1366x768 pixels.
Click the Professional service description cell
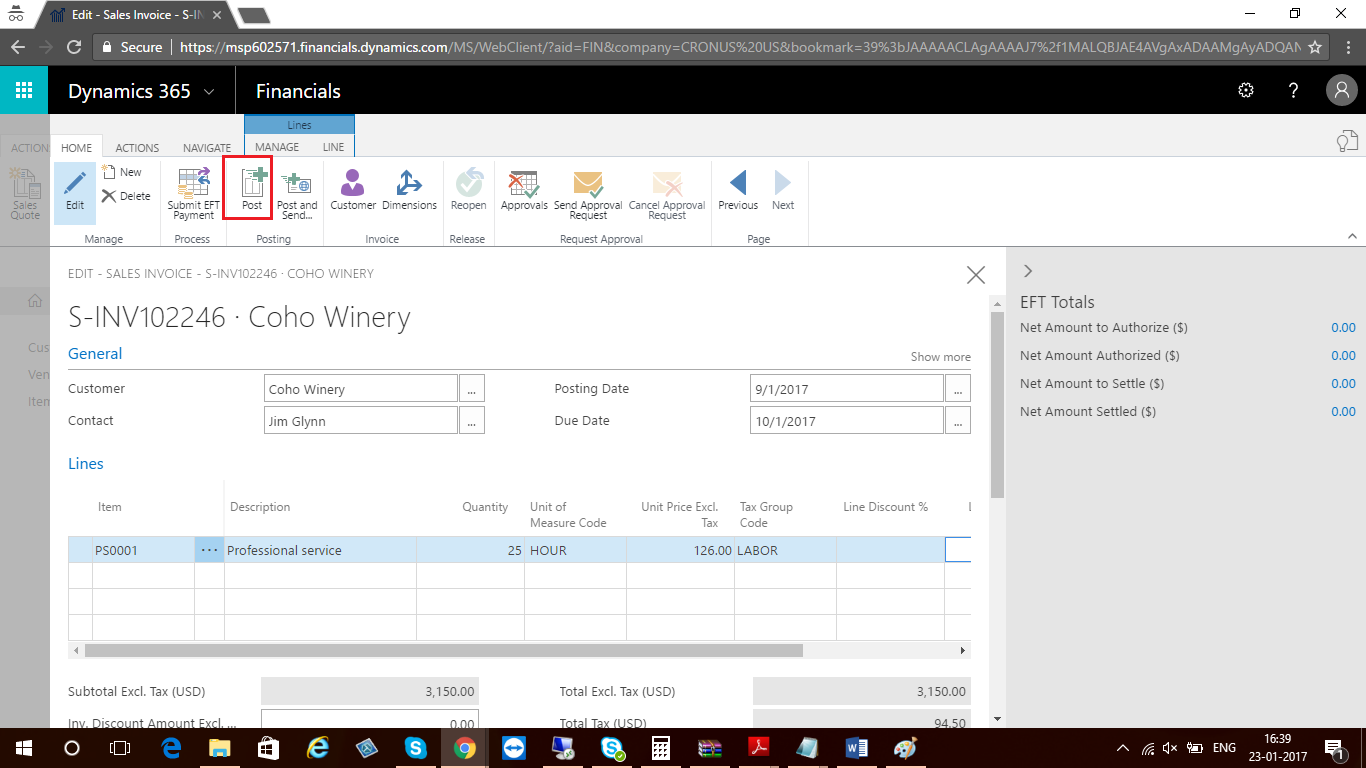pyautogui.click(x=320, y=550)
